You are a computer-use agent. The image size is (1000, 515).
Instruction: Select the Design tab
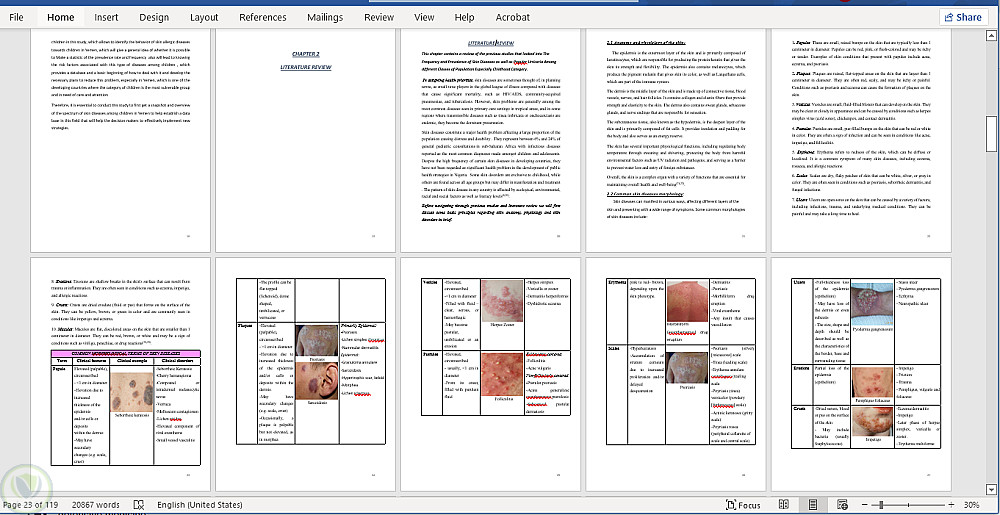pos(154,17)
